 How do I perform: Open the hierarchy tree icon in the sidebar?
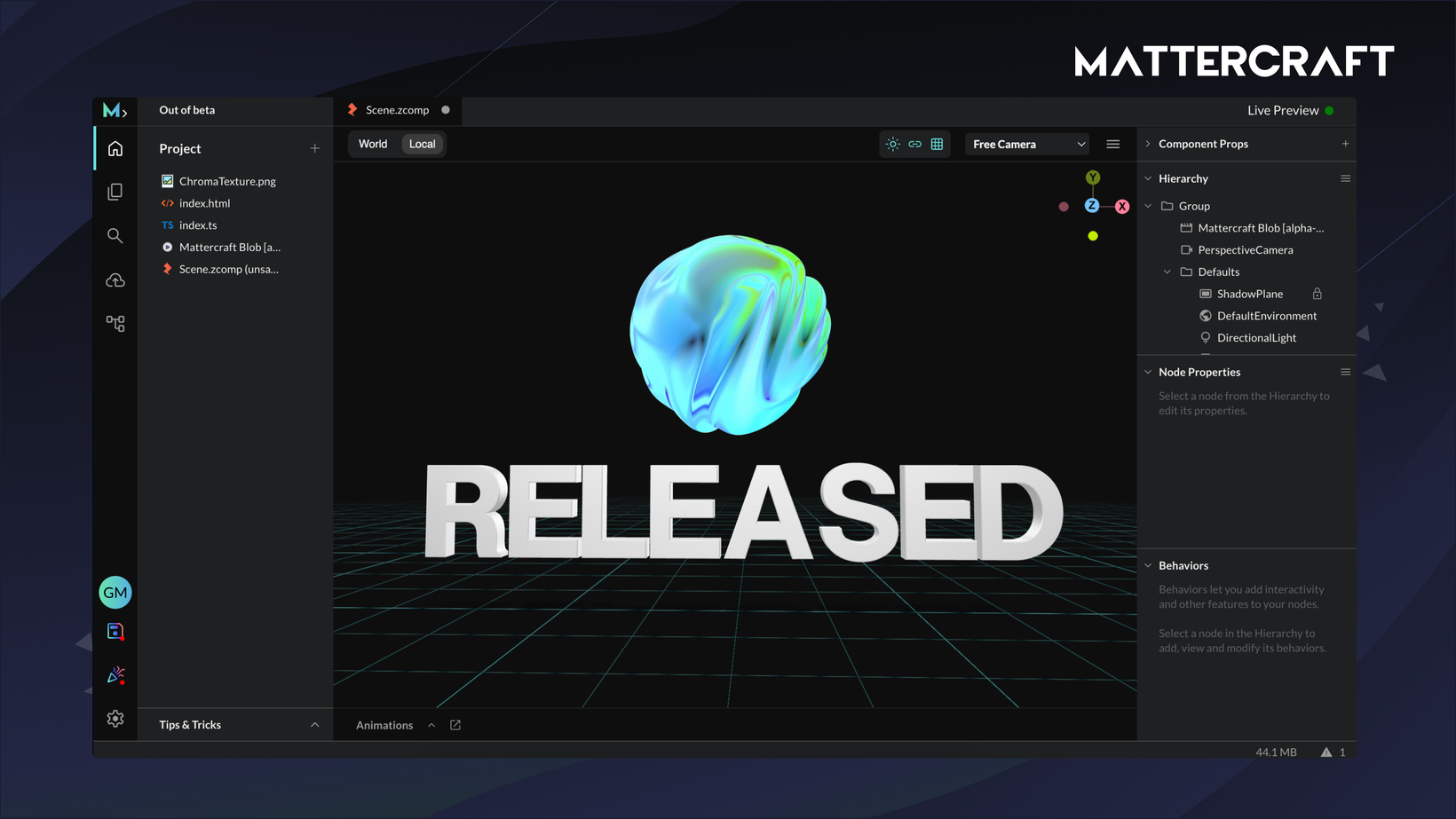click(115, 323)
